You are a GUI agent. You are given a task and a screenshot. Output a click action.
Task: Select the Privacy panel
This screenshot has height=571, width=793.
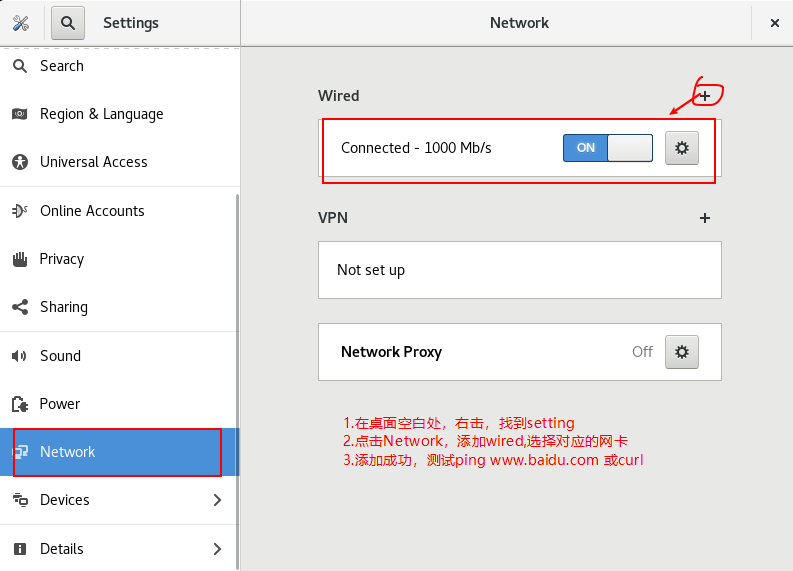(x=119, y=259)
